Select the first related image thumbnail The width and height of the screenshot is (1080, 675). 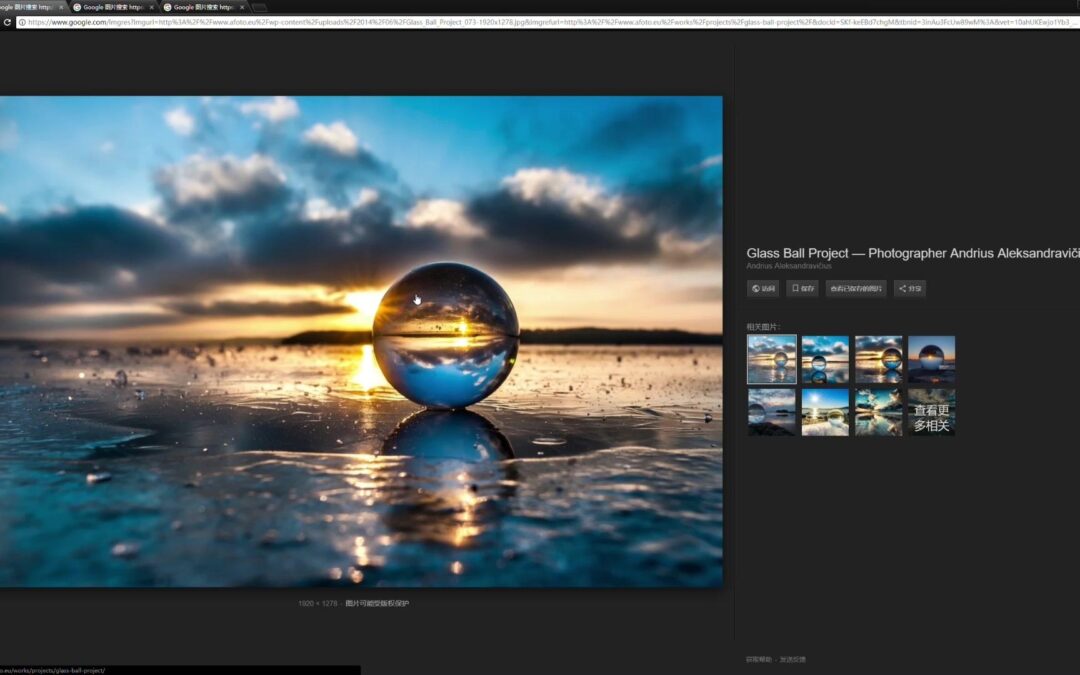coord(772,359)
